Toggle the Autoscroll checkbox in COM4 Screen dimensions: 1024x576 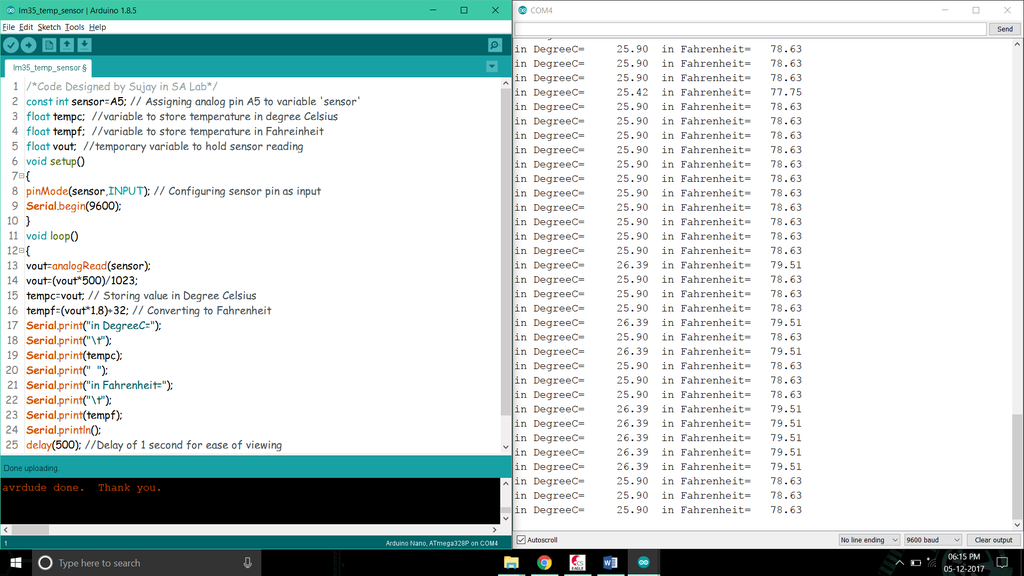521,540
